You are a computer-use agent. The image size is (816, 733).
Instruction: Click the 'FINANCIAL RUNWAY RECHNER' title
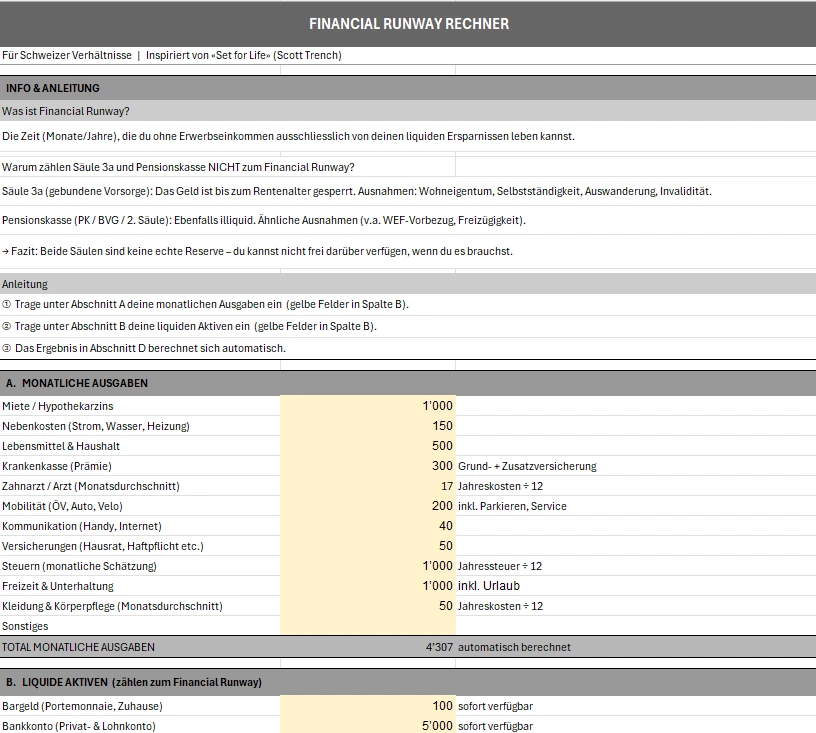pos(409,24)
